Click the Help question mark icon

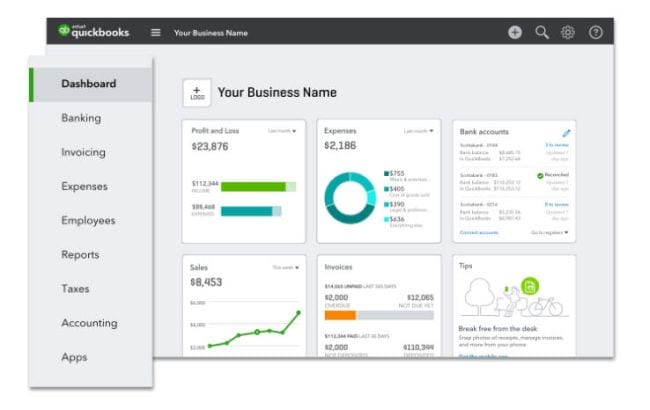[596, 32]
